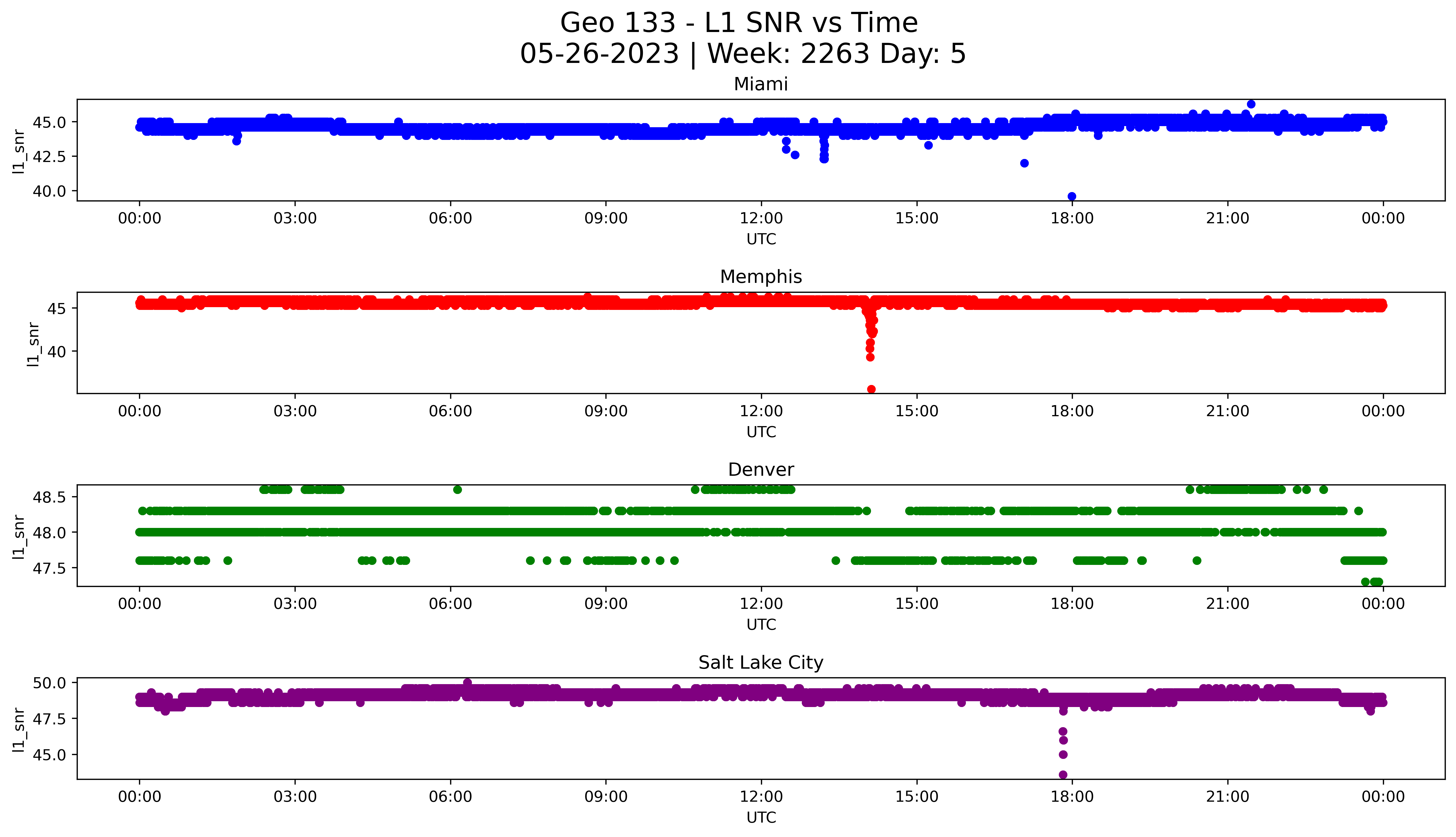Select the Miami subplot title

760,84
